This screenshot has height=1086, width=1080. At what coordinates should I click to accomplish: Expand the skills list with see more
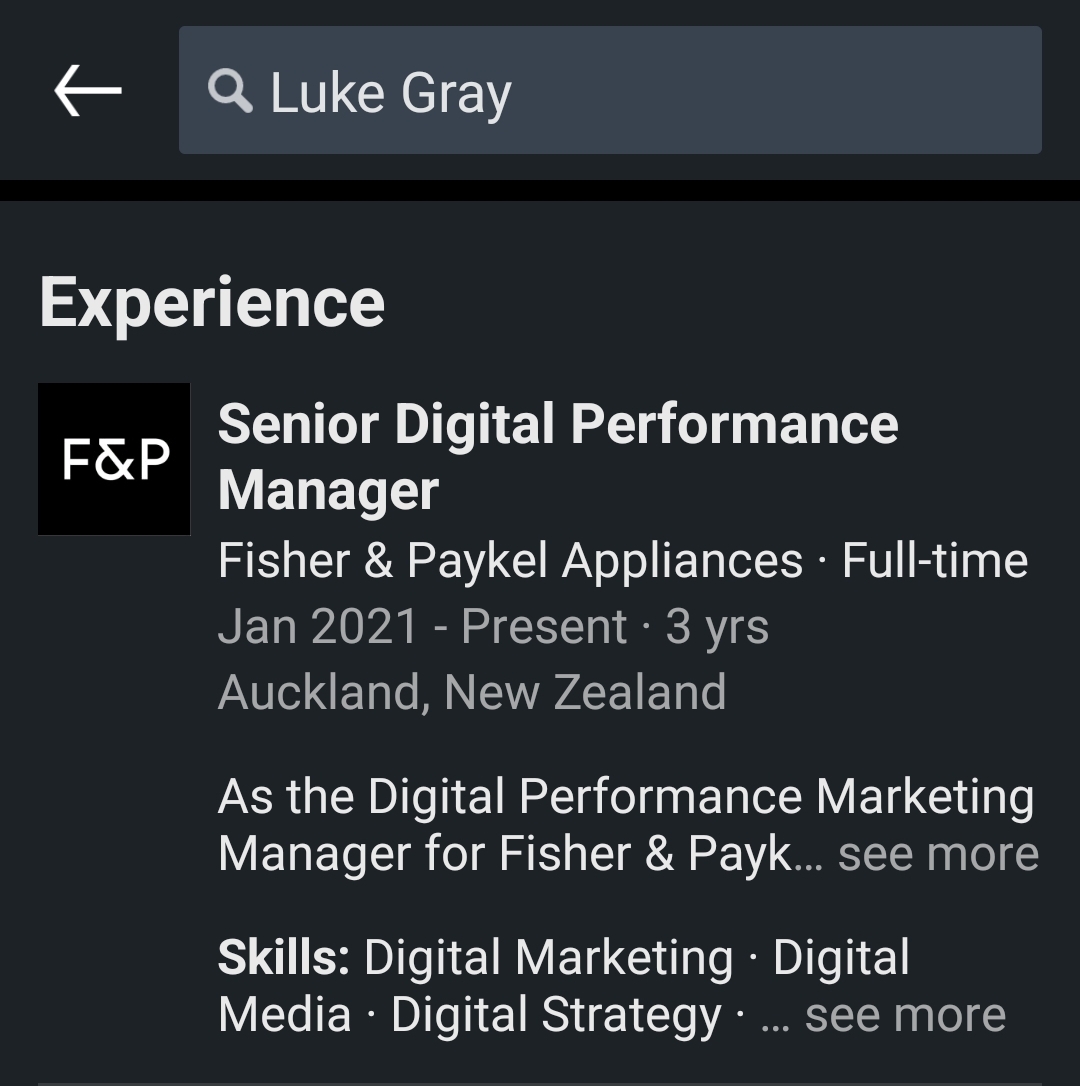pyautogui.click(x=905, y=1015)
